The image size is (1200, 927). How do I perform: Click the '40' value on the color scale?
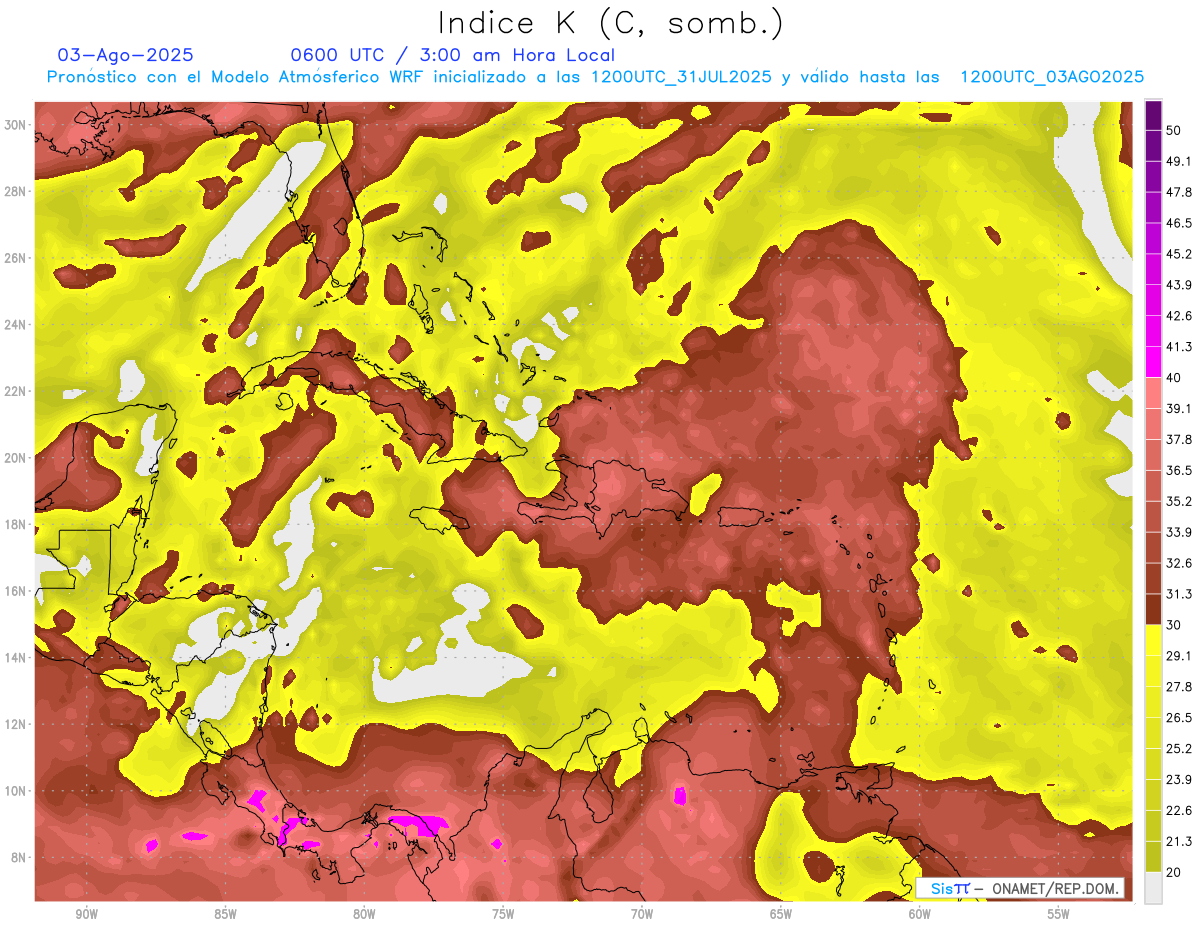point(1174,378)
